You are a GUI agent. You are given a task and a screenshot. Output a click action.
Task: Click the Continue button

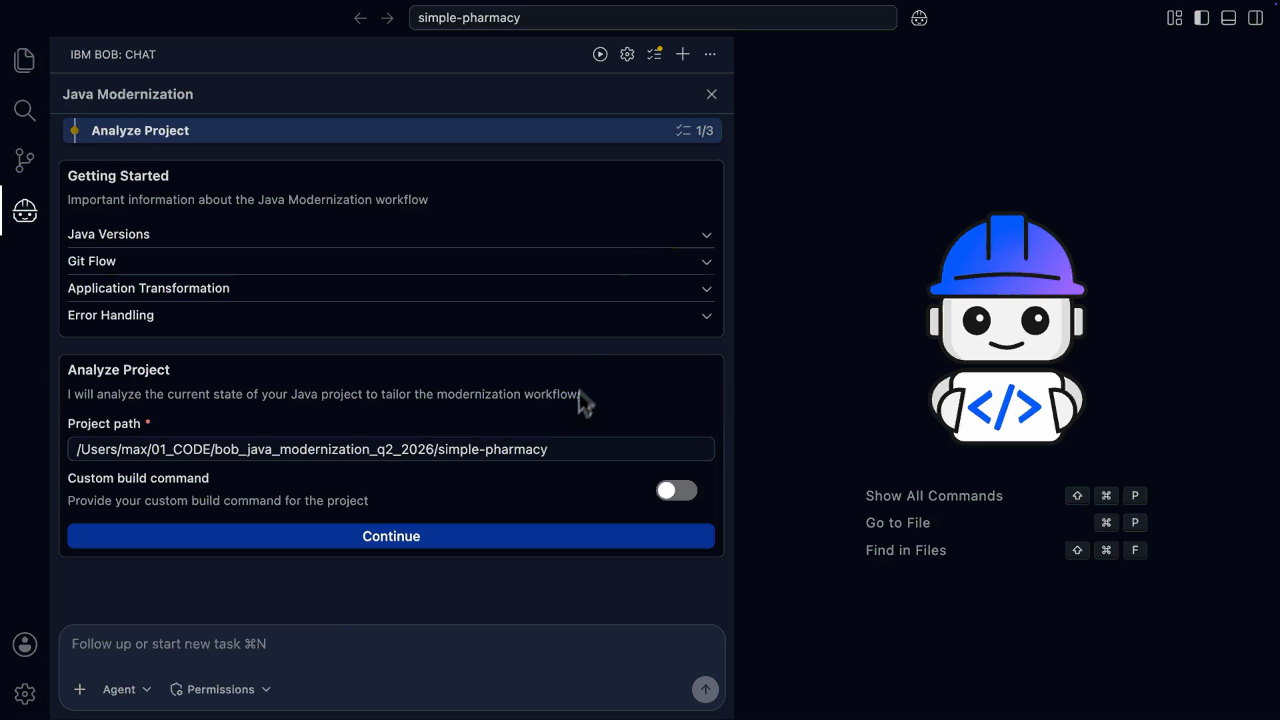391,536
